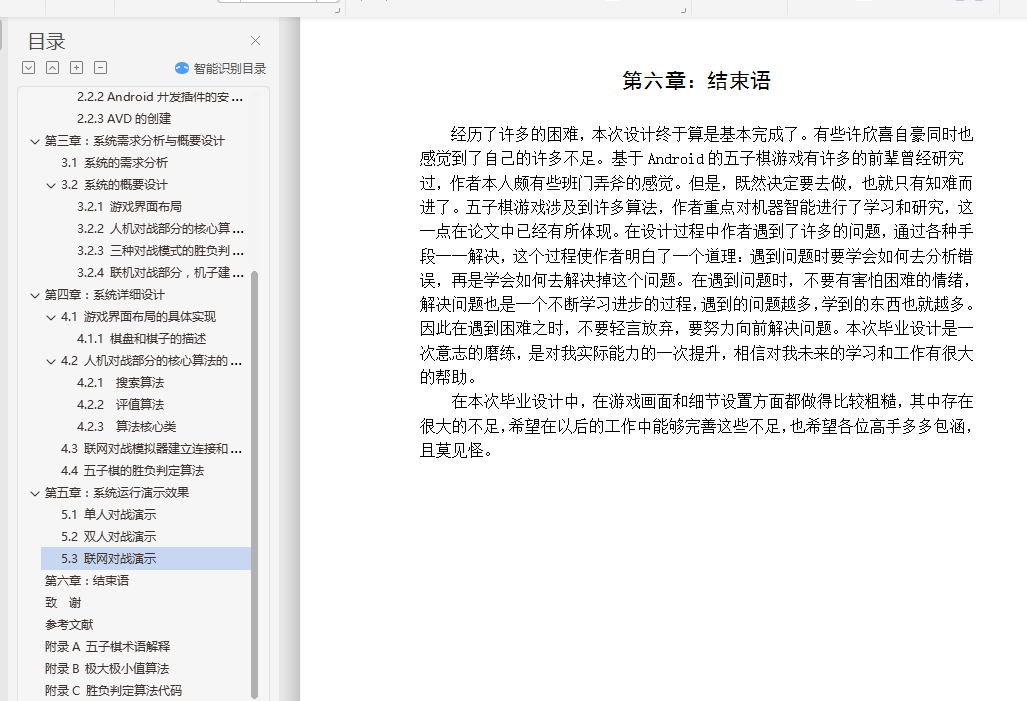
Task: Go to 5.2 双人对战演示
Action: 109,537
